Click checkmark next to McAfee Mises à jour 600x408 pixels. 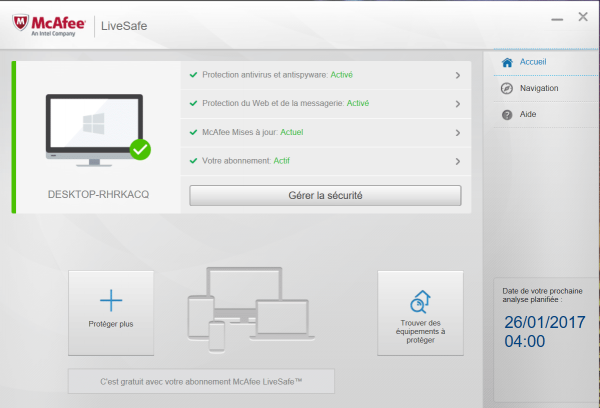coord(194,132)
